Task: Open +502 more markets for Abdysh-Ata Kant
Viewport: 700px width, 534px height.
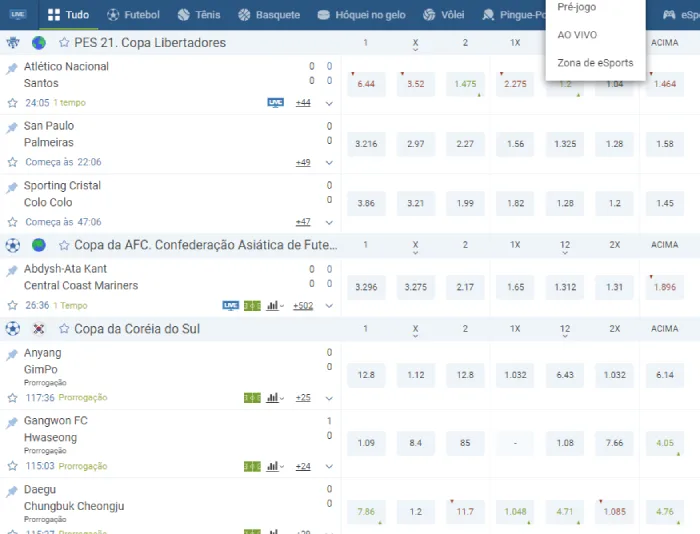Action: pyautogui.click(x=300, y=306)
